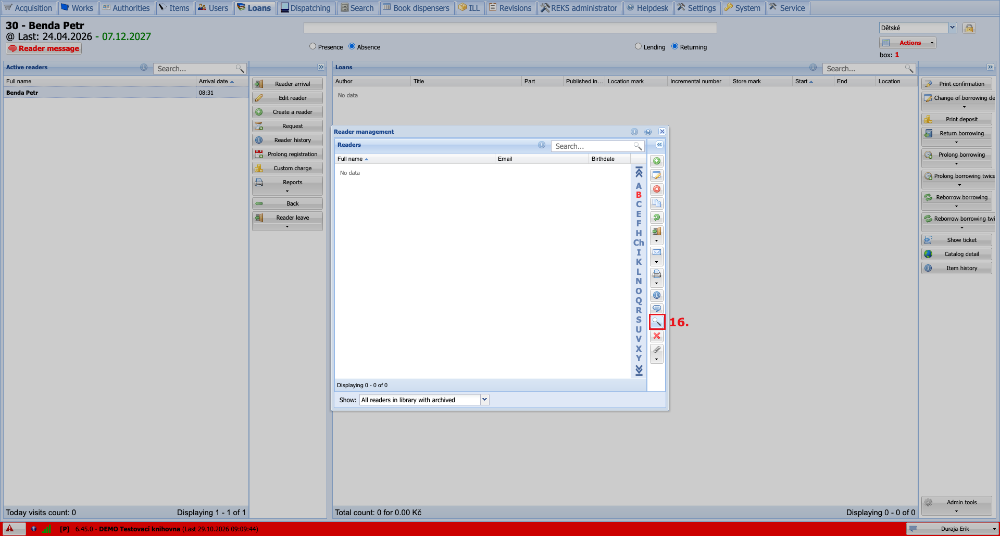
Task: Select letter B in the alphabet index
Action: click(x=638, y=195)
